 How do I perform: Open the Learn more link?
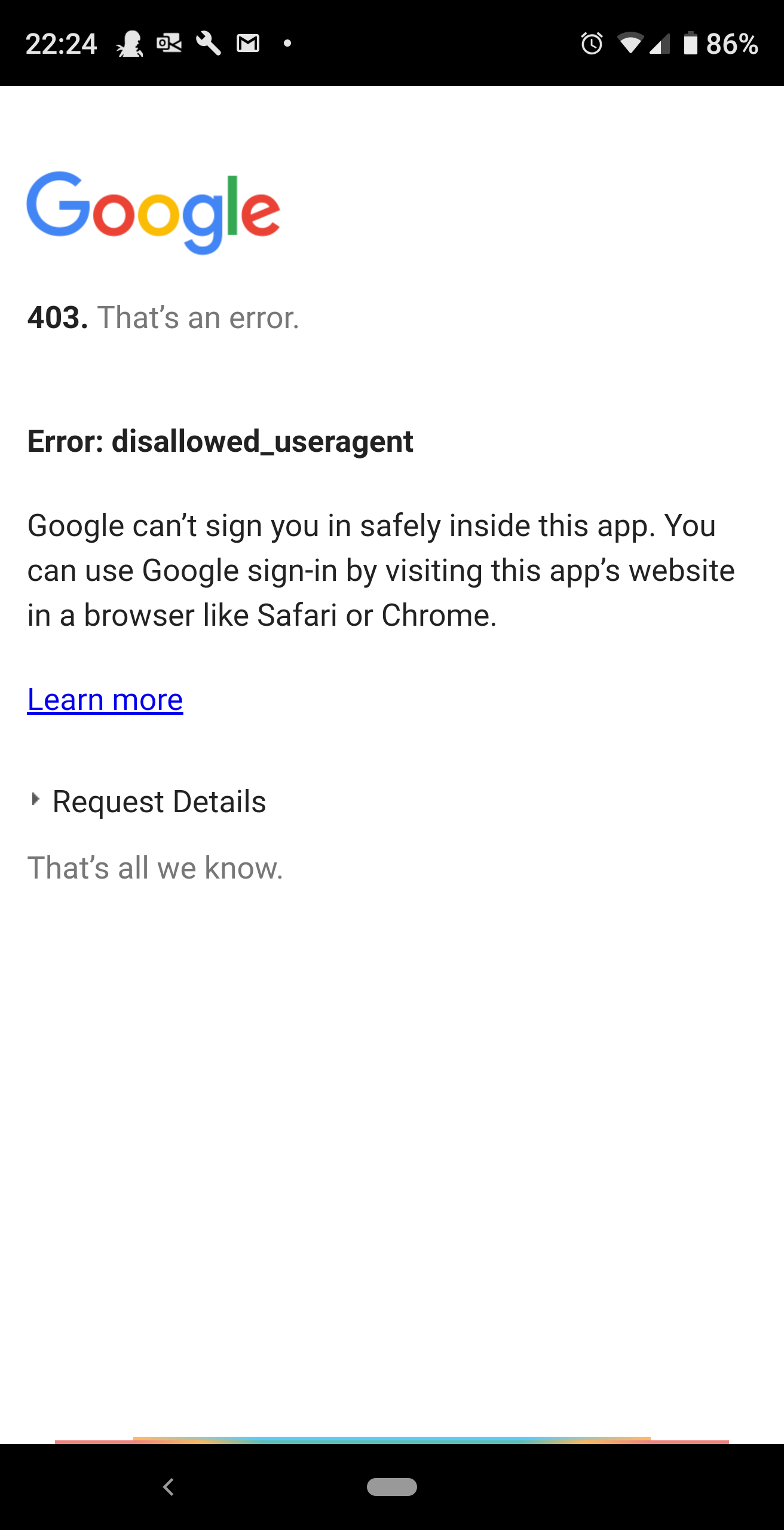click(105, 700)
